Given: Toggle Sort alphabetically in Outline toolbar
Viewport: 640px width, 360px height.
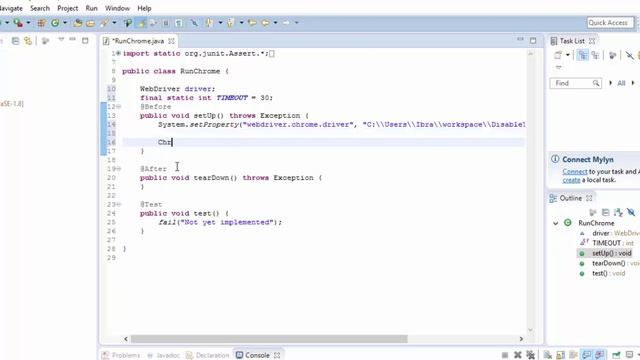Looking at the screenshot, I should click(618, 212).
